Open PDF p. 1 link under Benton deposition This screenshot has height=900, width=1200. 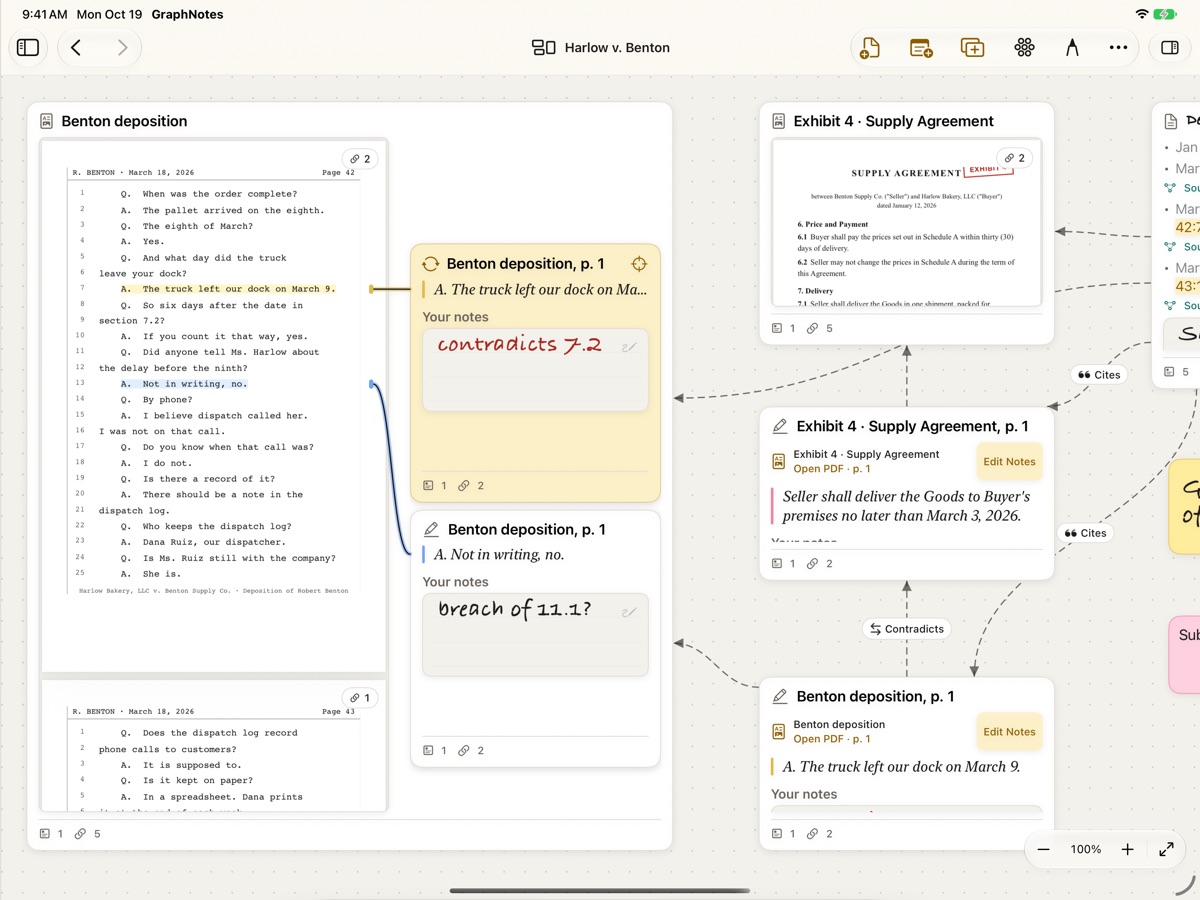click(x=832, y=739)
